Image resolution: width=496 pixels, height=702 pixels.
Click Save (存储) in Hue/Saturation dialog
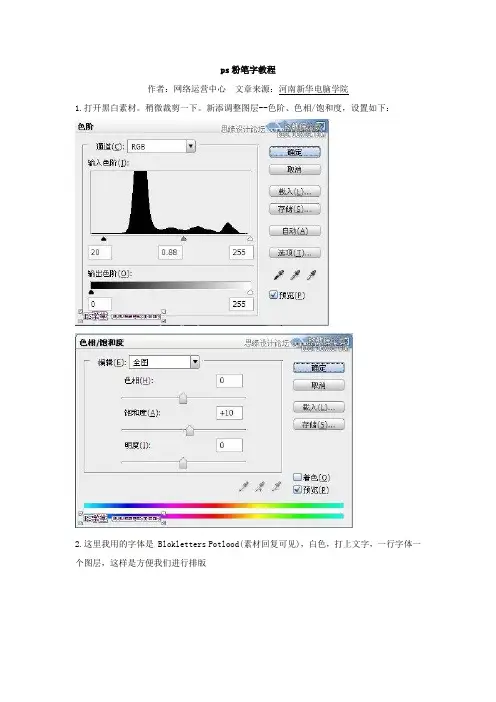[x=319, y=424]
